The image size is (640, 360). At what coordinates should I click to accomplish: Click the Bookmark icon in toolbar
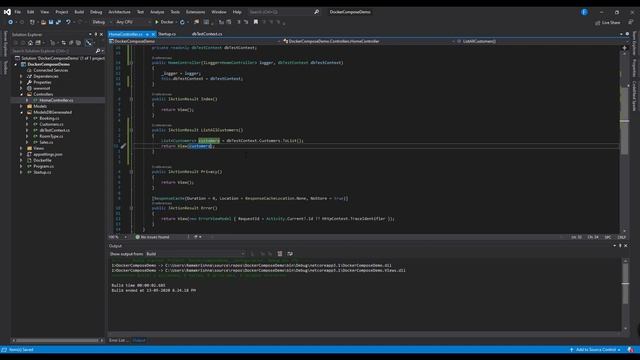click(x=256, y=22)
